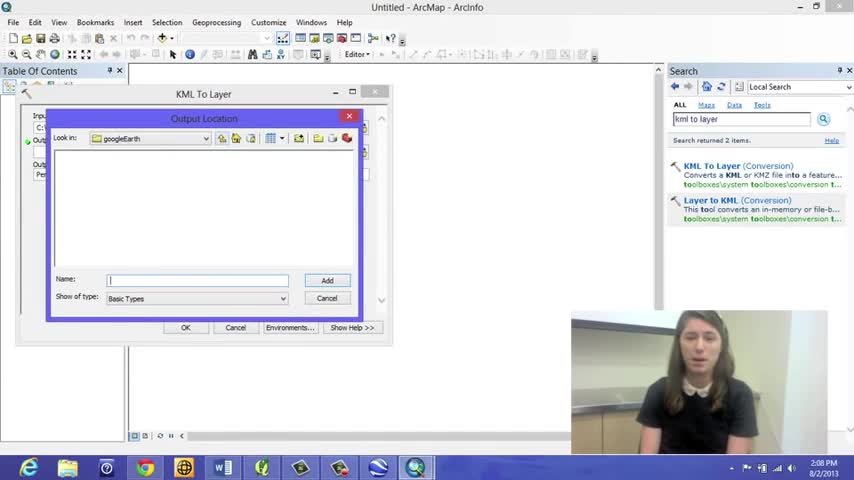
Task: Open the Find binoculars tool
Action: pos(252,54)
